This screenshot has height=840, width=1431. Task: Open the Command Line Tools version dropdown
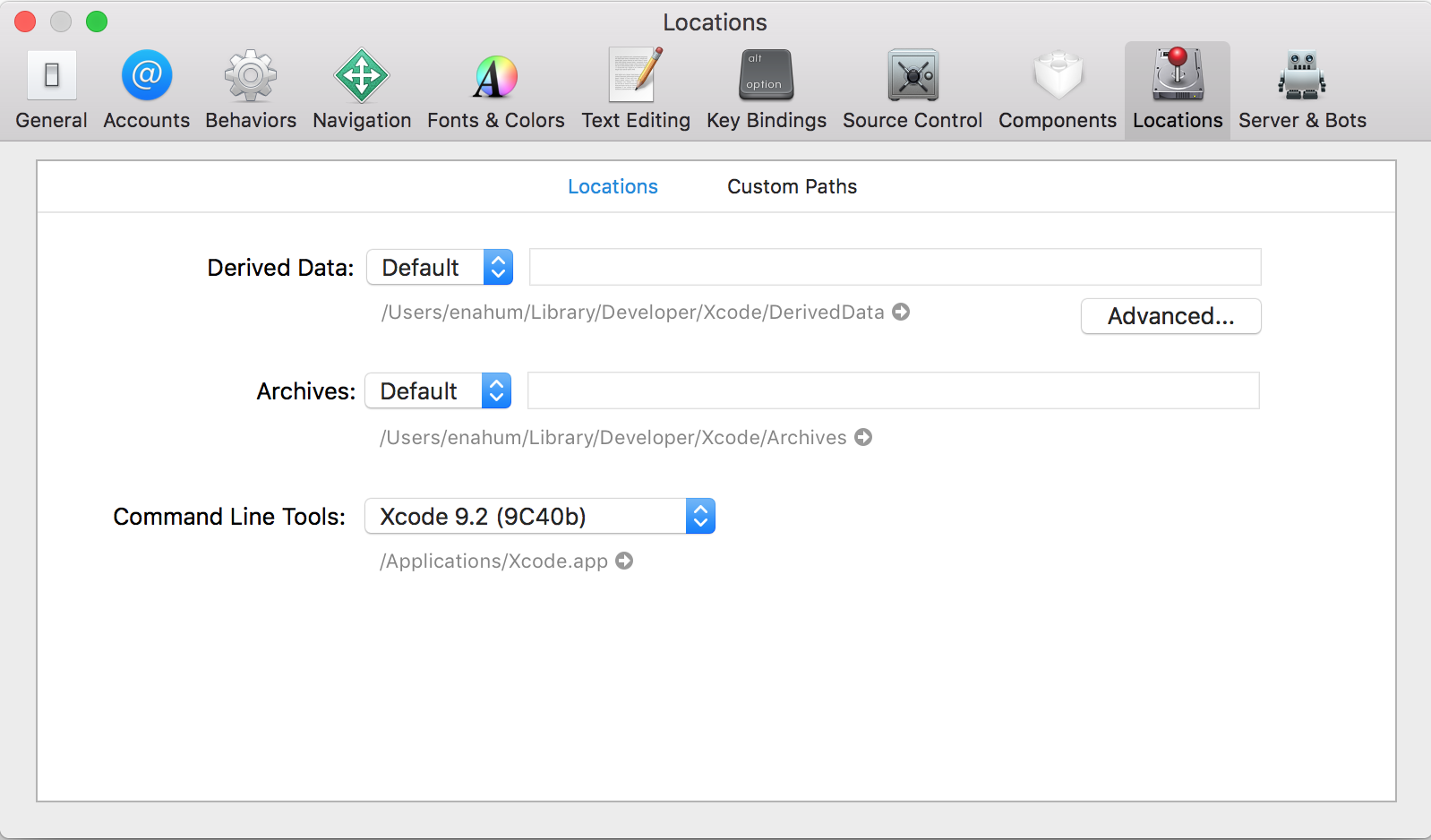pyautogui.click(x=539, y=516)
